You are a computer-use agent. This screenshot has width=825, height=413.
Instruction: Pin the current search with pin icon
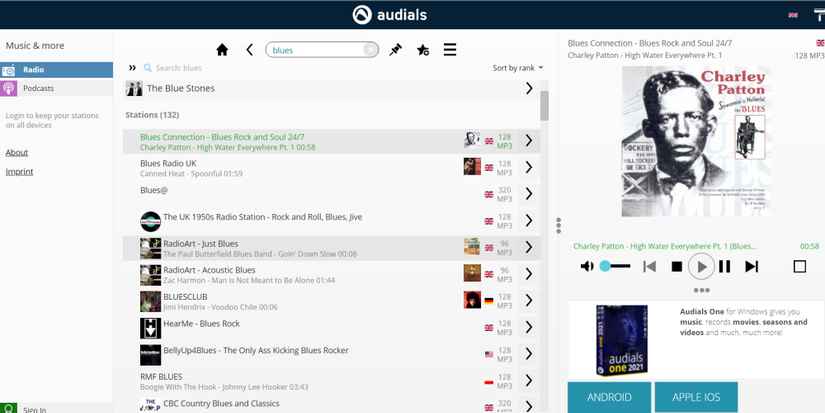(395, 50)
